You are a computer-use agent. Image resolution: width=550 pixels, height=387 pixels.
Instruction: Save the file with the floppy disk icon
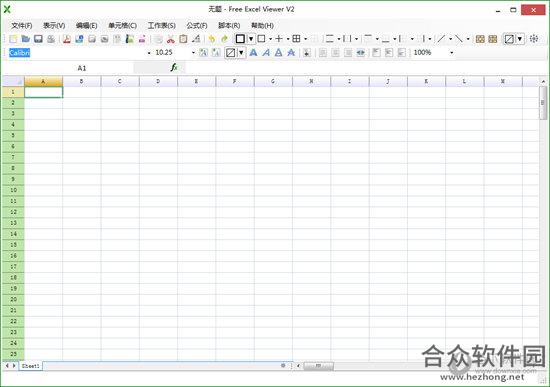point(38,39)
